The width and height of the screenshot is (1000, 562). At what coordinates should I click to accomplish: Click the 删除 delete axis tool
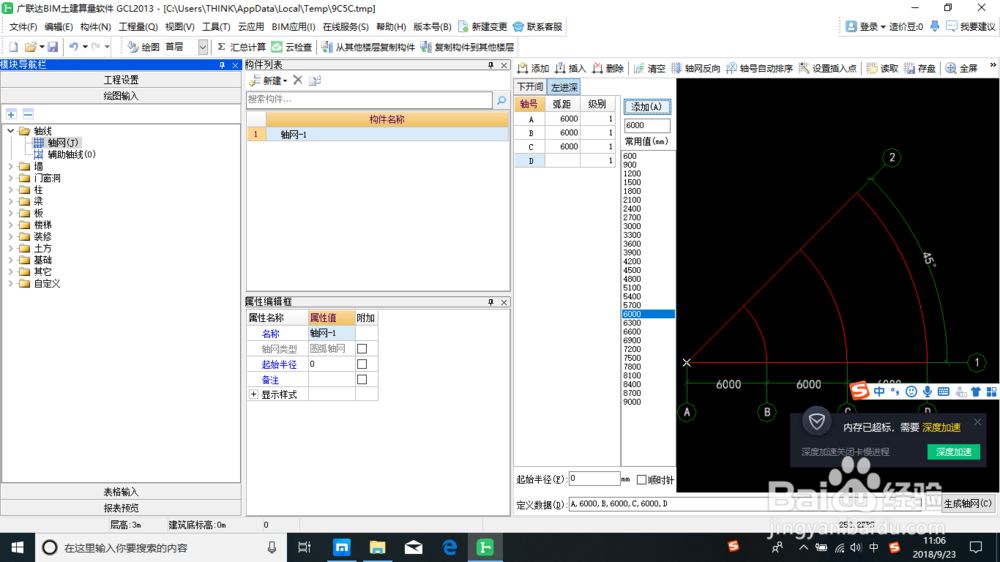point(608,68)
